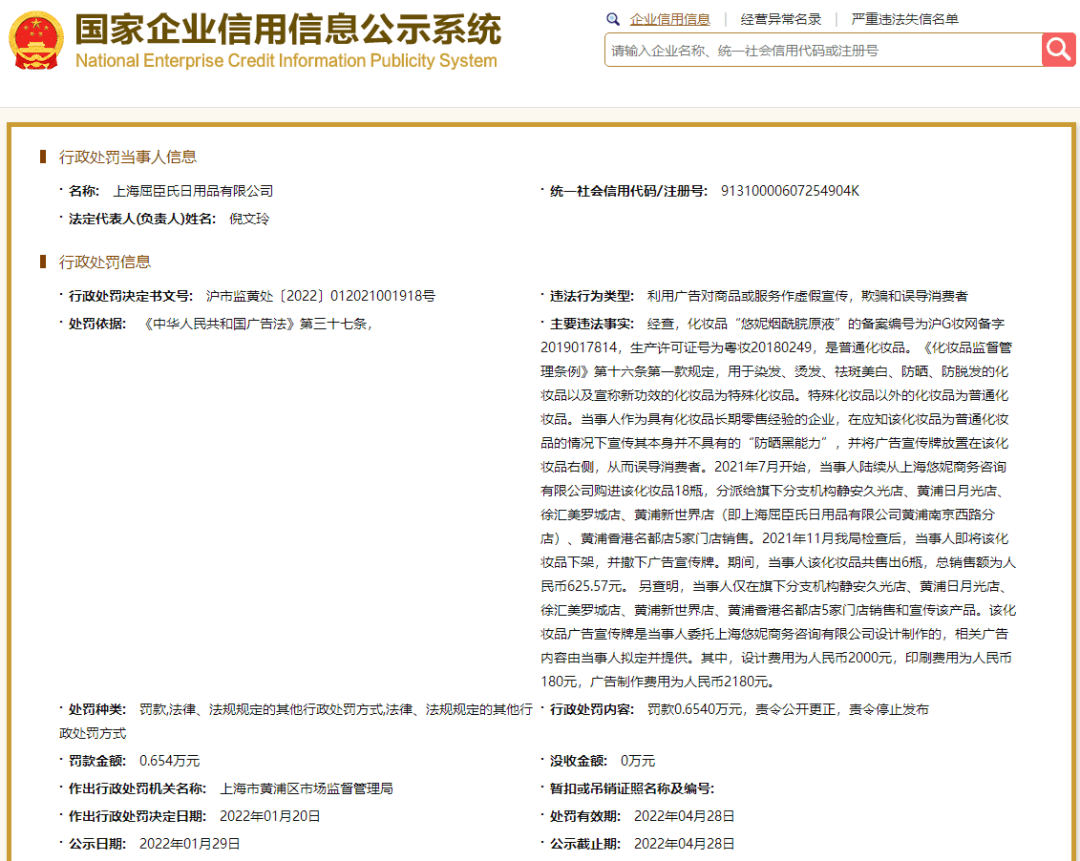Click the English National Enterprise Credit subtitle

286,61
